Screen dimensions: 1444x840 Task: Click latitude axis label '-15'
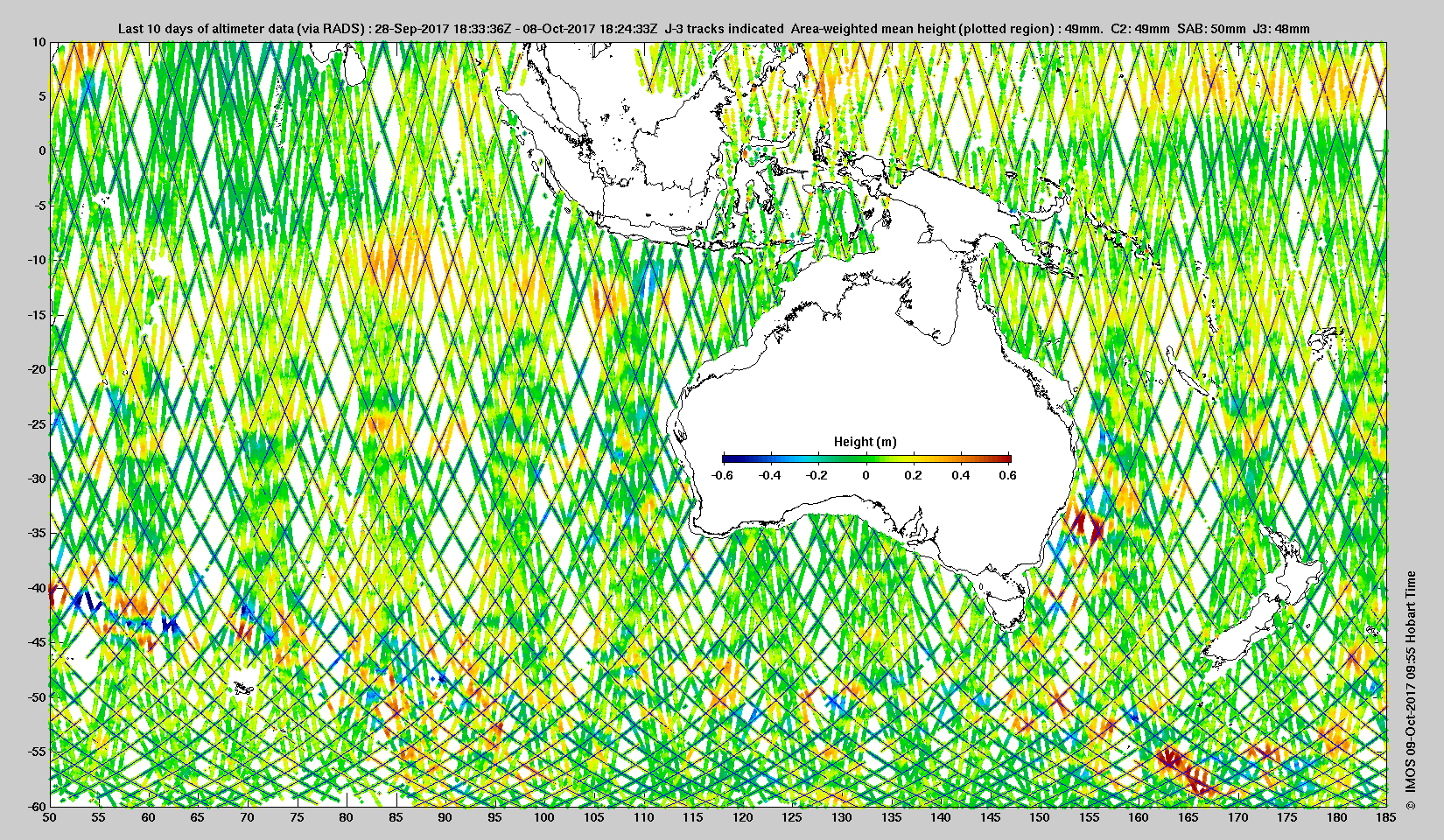[x=37, y=315]
